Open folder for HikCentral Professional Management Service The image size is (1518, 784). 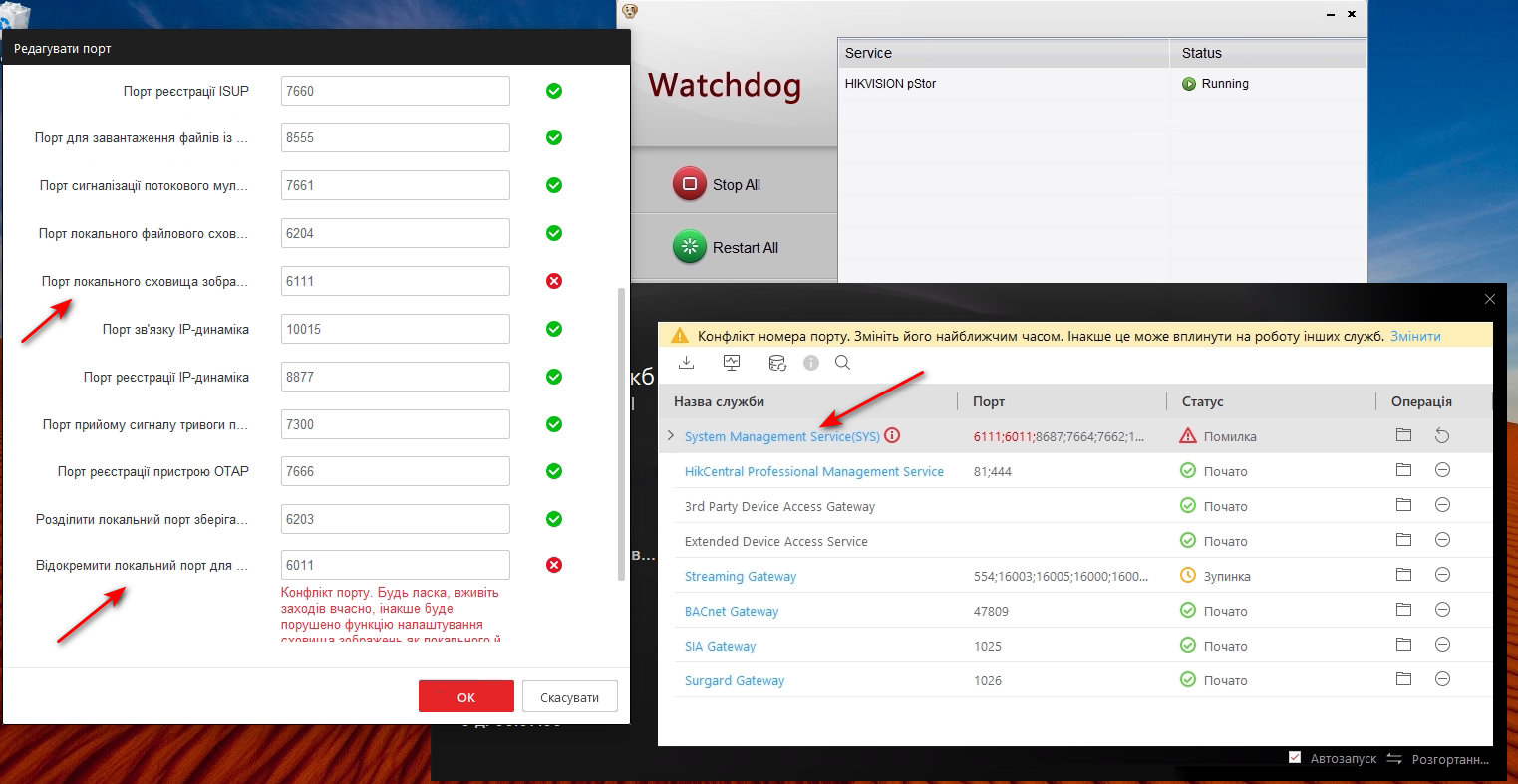(x=1403, y=470)
